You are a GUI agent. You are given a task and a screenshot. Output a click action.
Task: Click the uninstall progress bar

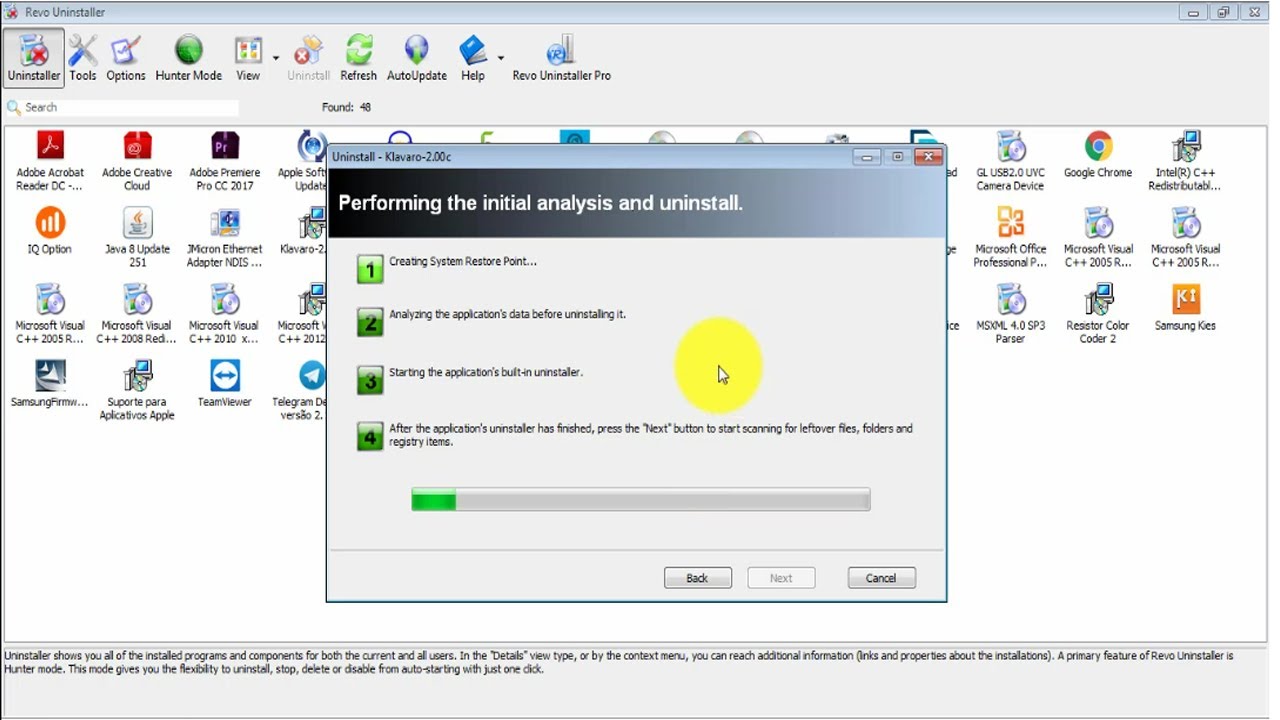(641, 500)
